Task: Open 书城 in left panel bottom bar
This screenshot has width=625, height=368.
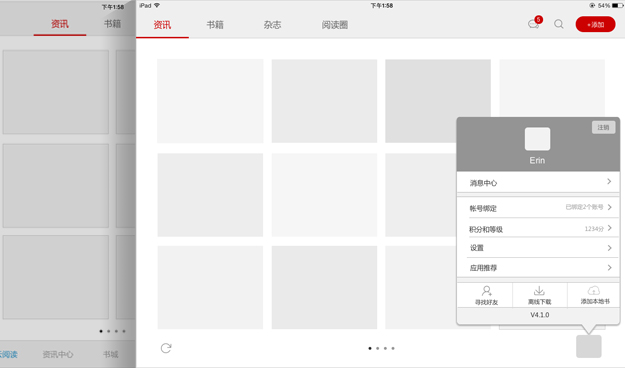Action: click(x=111, y=354)
